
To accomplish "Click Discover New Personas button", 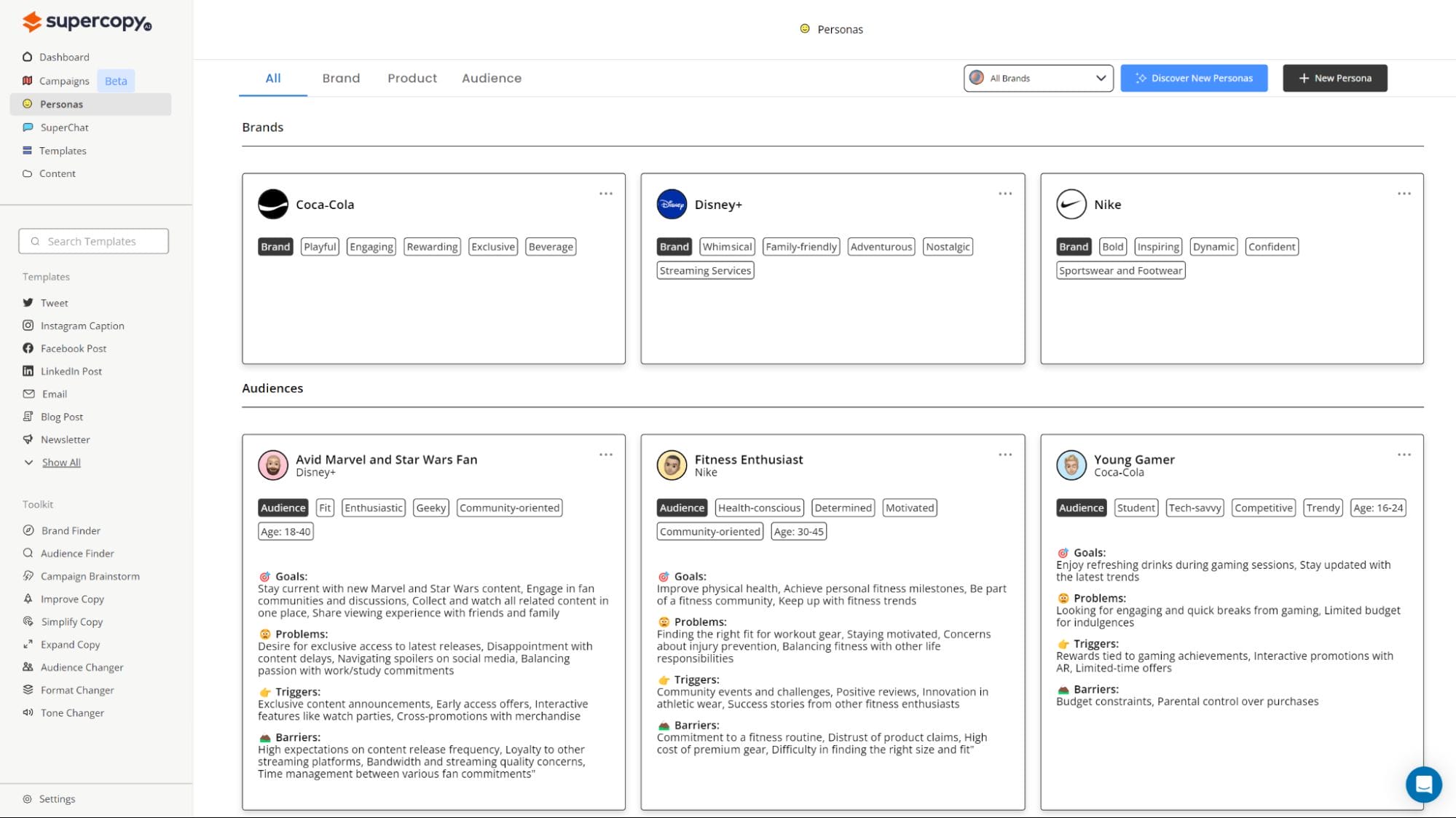I will coord(1193,78).
